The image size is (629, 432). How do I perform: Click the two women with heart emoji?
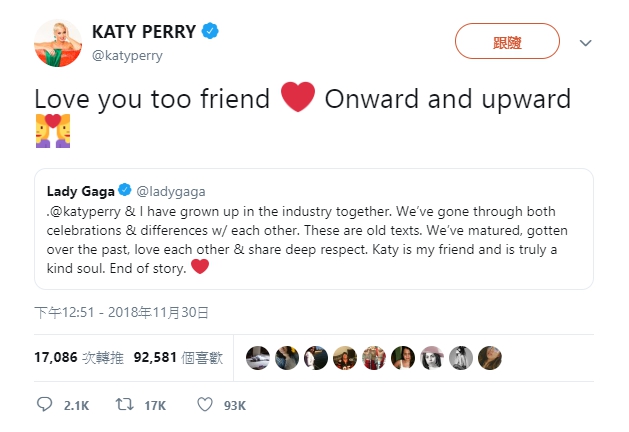point(53,131)
